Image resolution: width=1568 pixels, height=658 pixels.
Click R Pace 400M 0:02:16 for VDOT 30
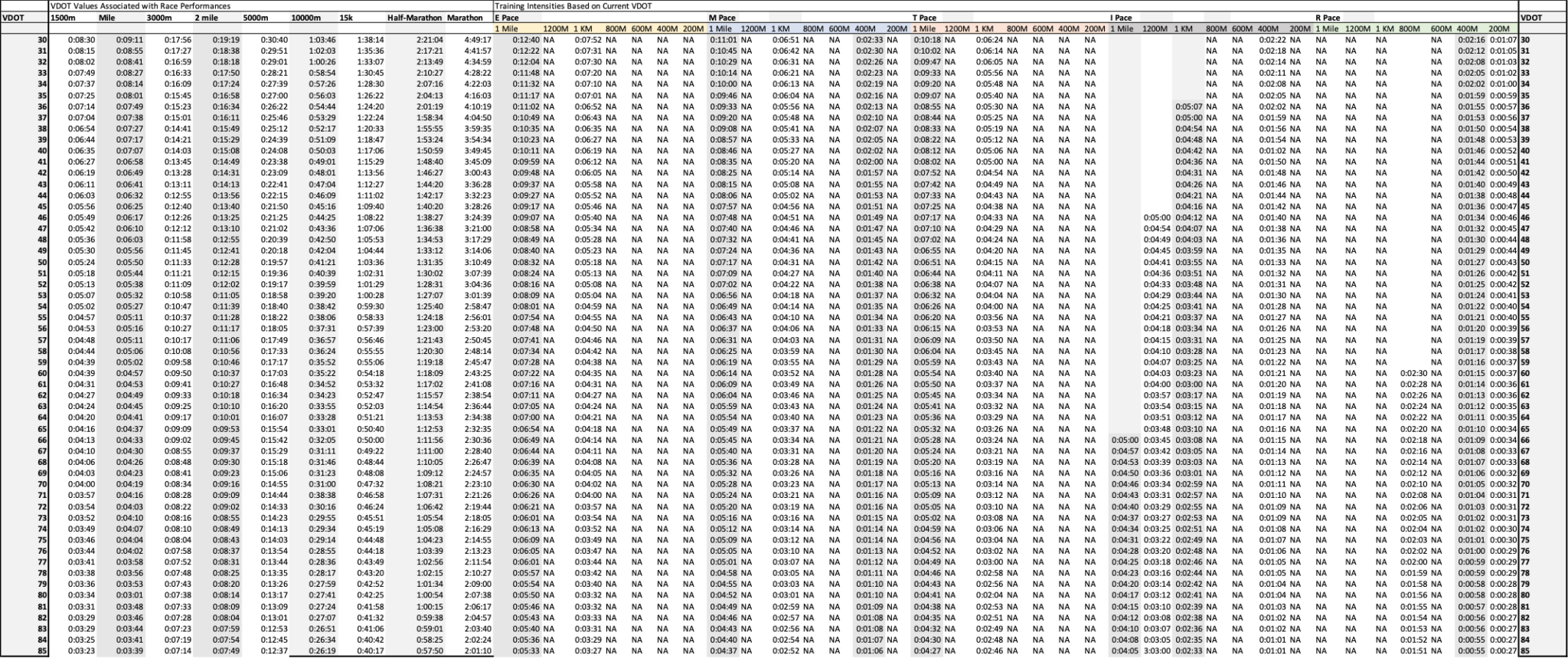click(x=1471, y=40)
